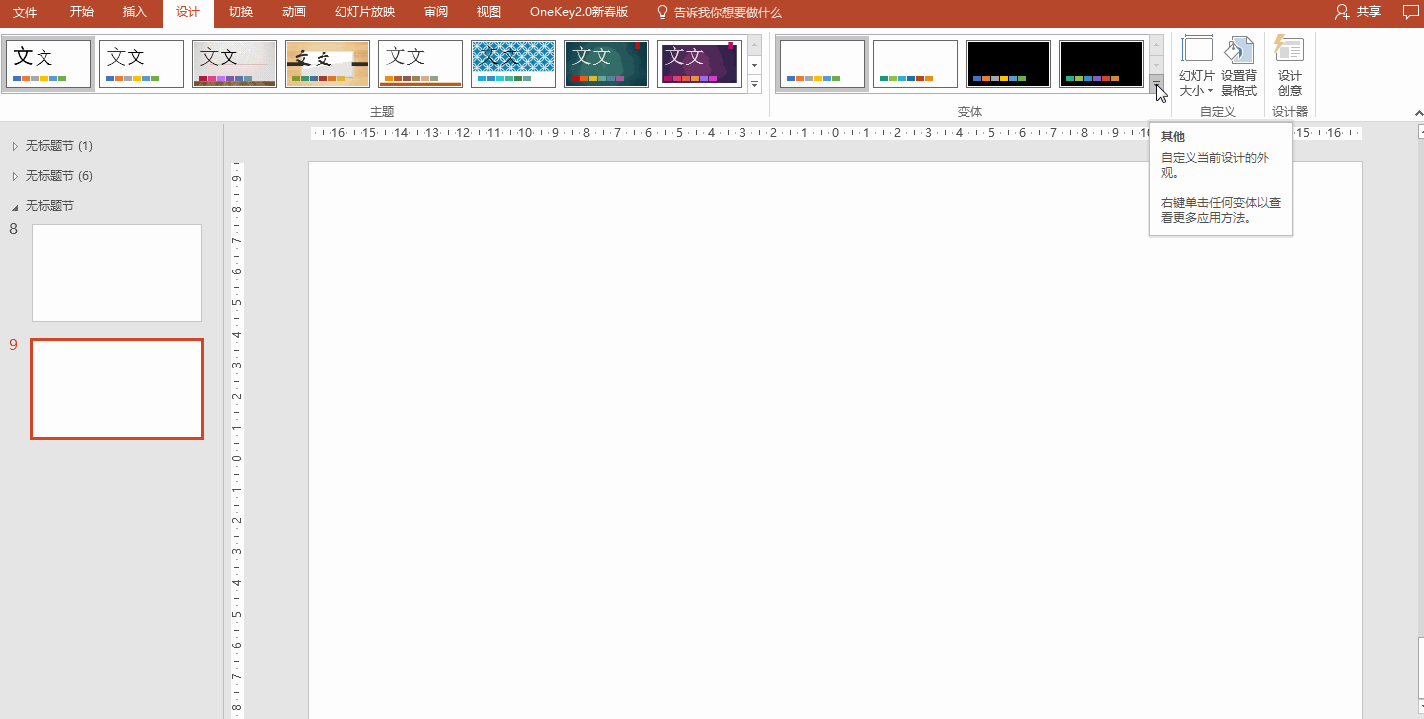Switch to the 切换 ribbon tab
The image size is (1424, 719).
click(240, 12)
